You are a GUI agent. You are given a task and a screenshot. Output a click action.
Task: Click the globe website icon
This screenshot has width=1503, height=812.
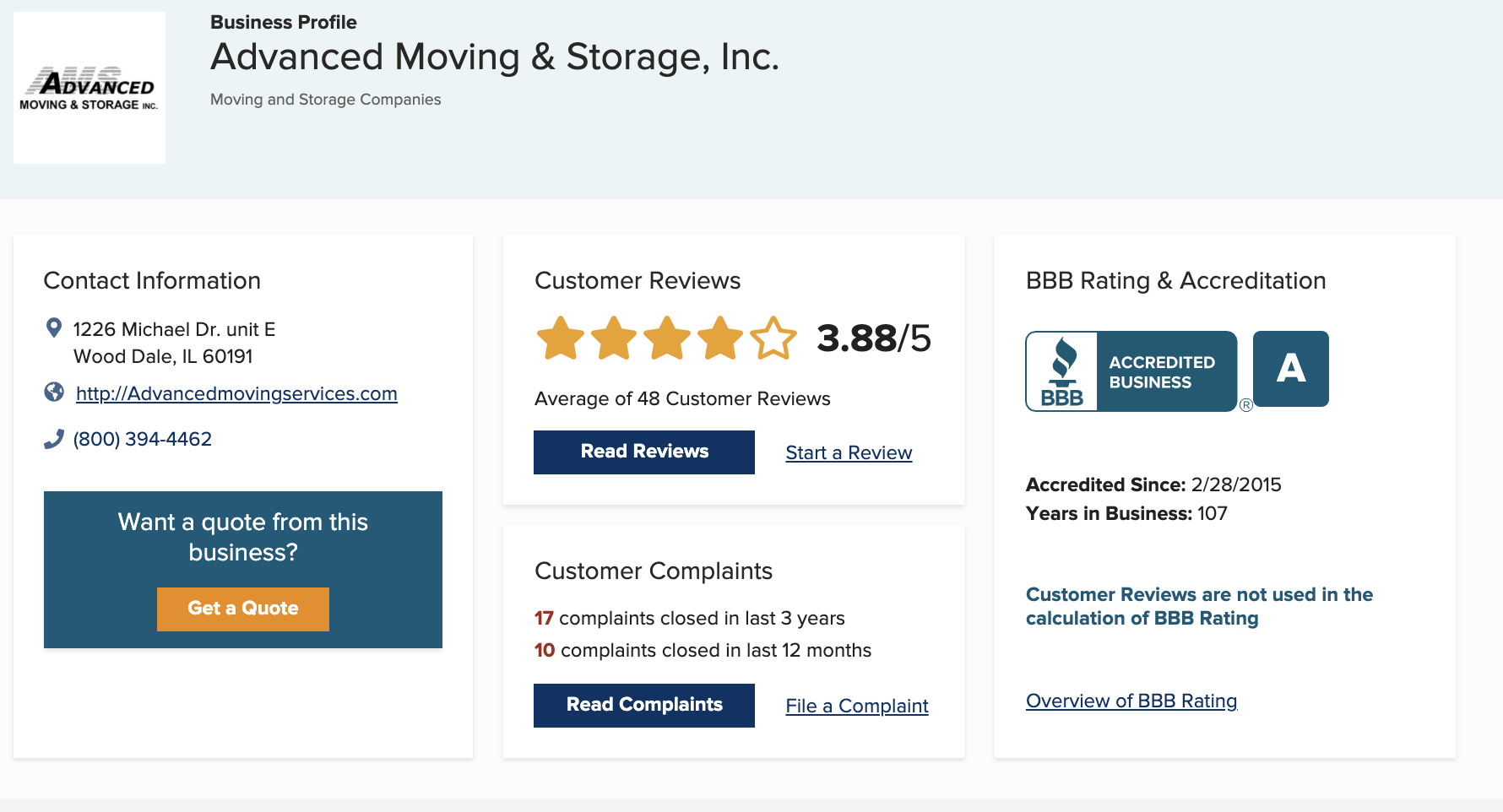(x=54, y=392)
